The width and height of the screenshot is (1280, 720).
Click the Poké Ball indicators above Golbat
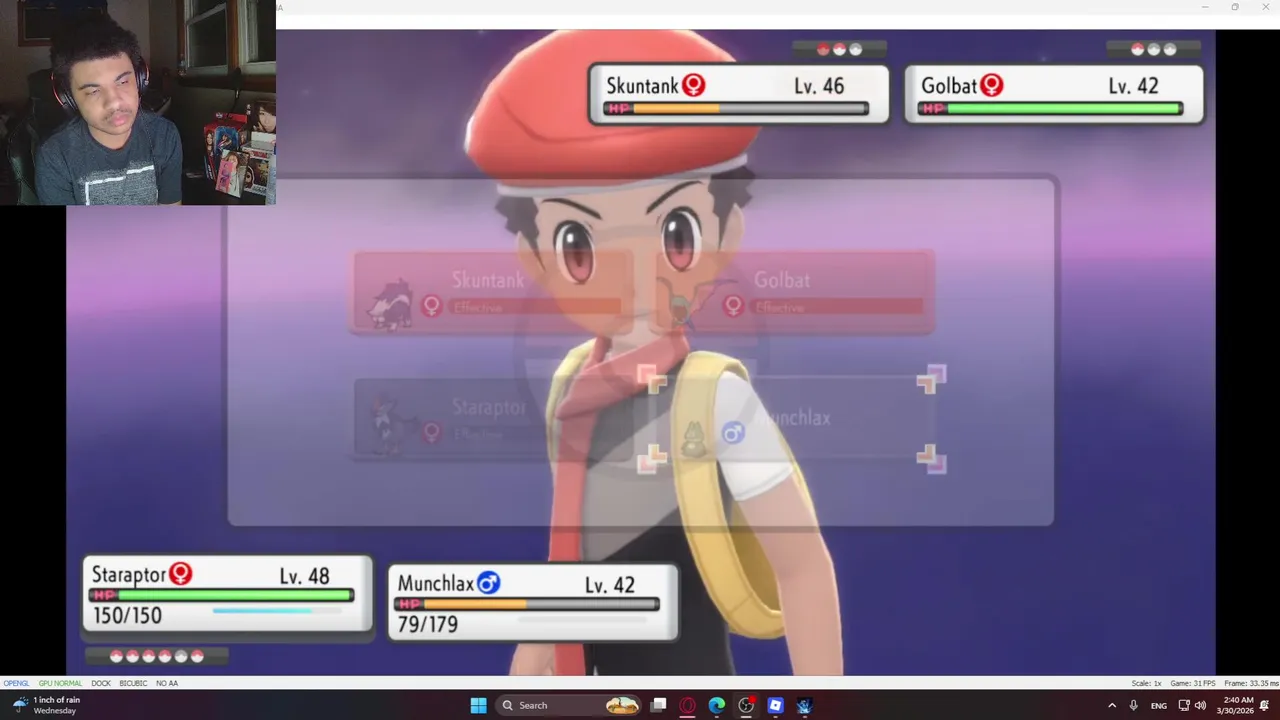[1153, 48]
